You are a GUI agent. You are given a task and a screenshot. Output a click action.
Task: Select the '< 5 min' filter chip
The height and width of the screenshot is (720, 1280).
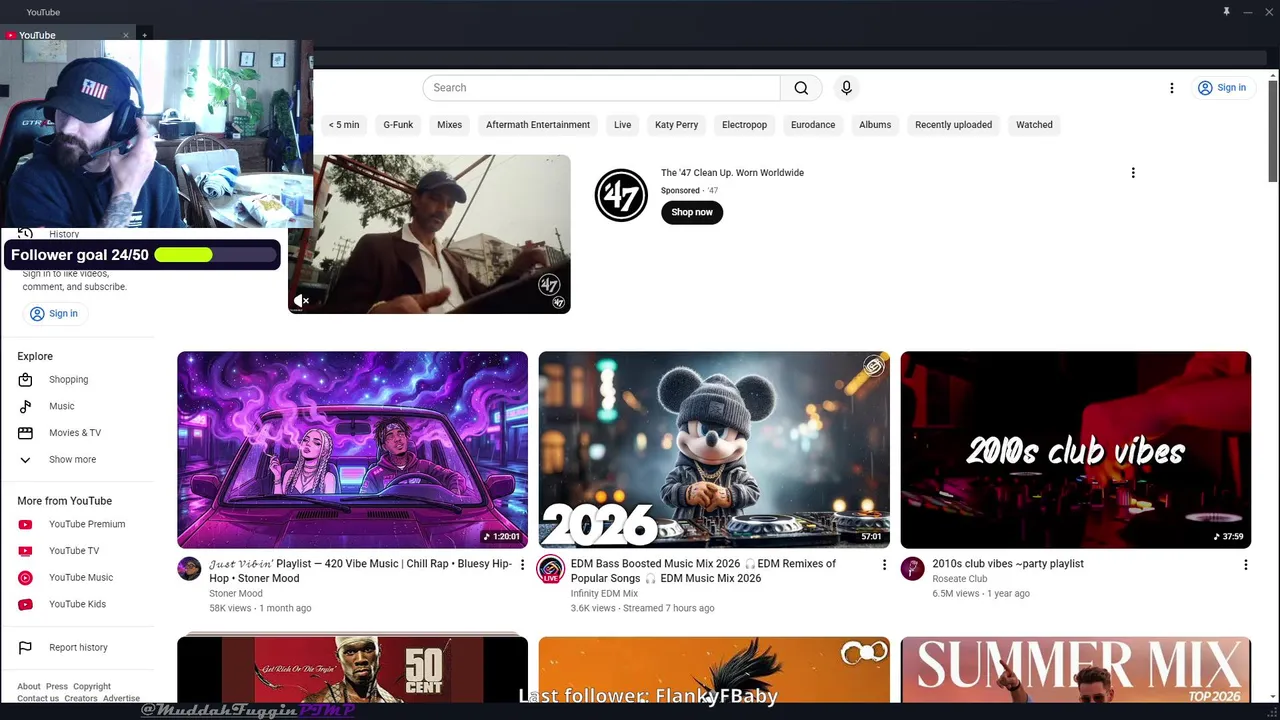344,125
